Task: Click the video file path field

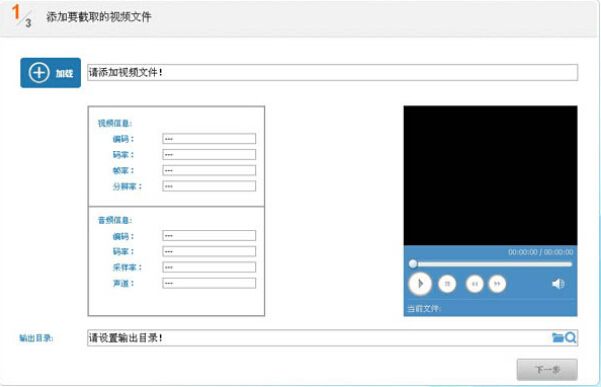Action: pos(332,72)
